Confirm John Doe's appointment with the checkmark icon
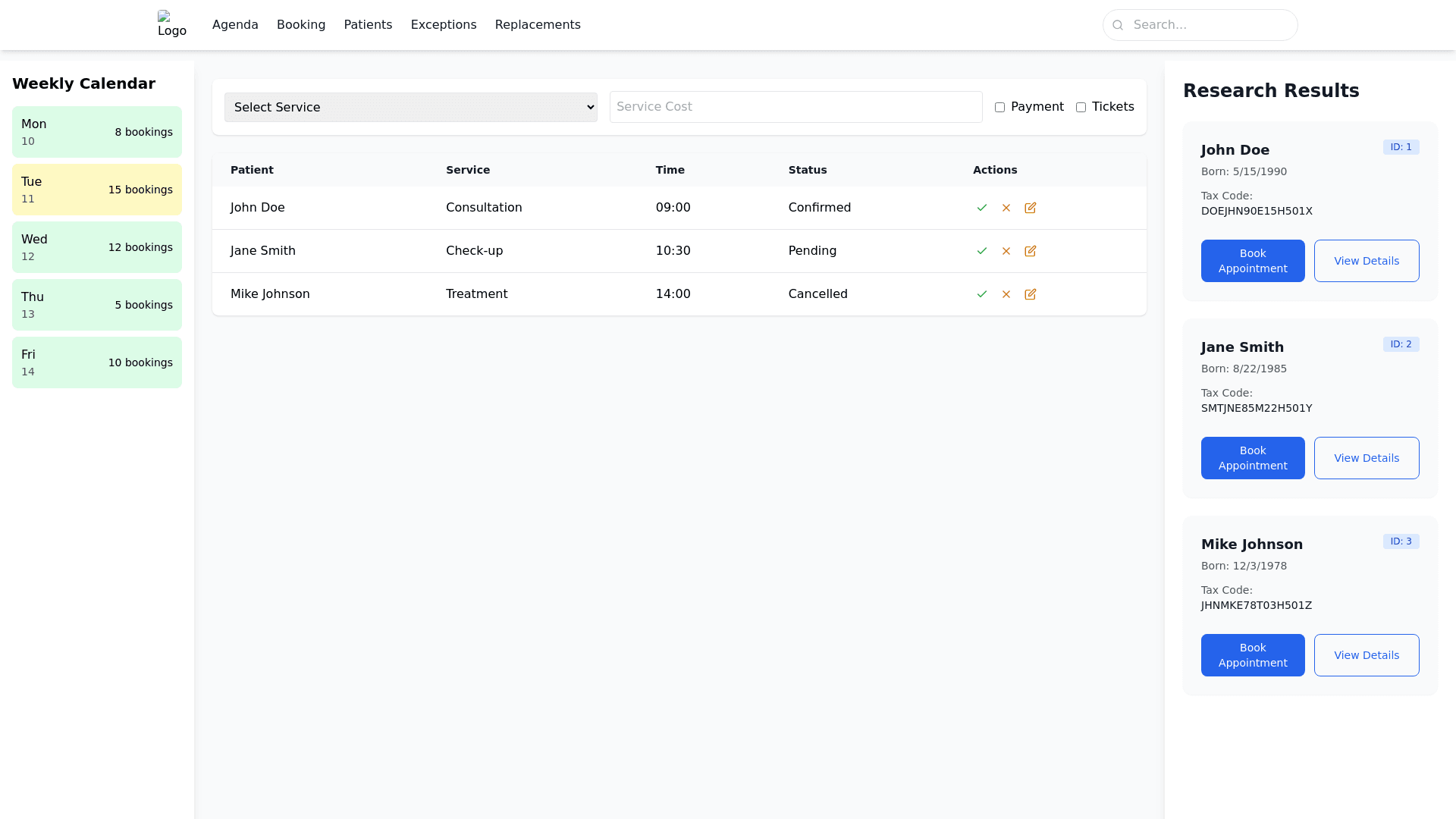Image resolution: width=1456 pixels, height=819 pixels. 982,208
